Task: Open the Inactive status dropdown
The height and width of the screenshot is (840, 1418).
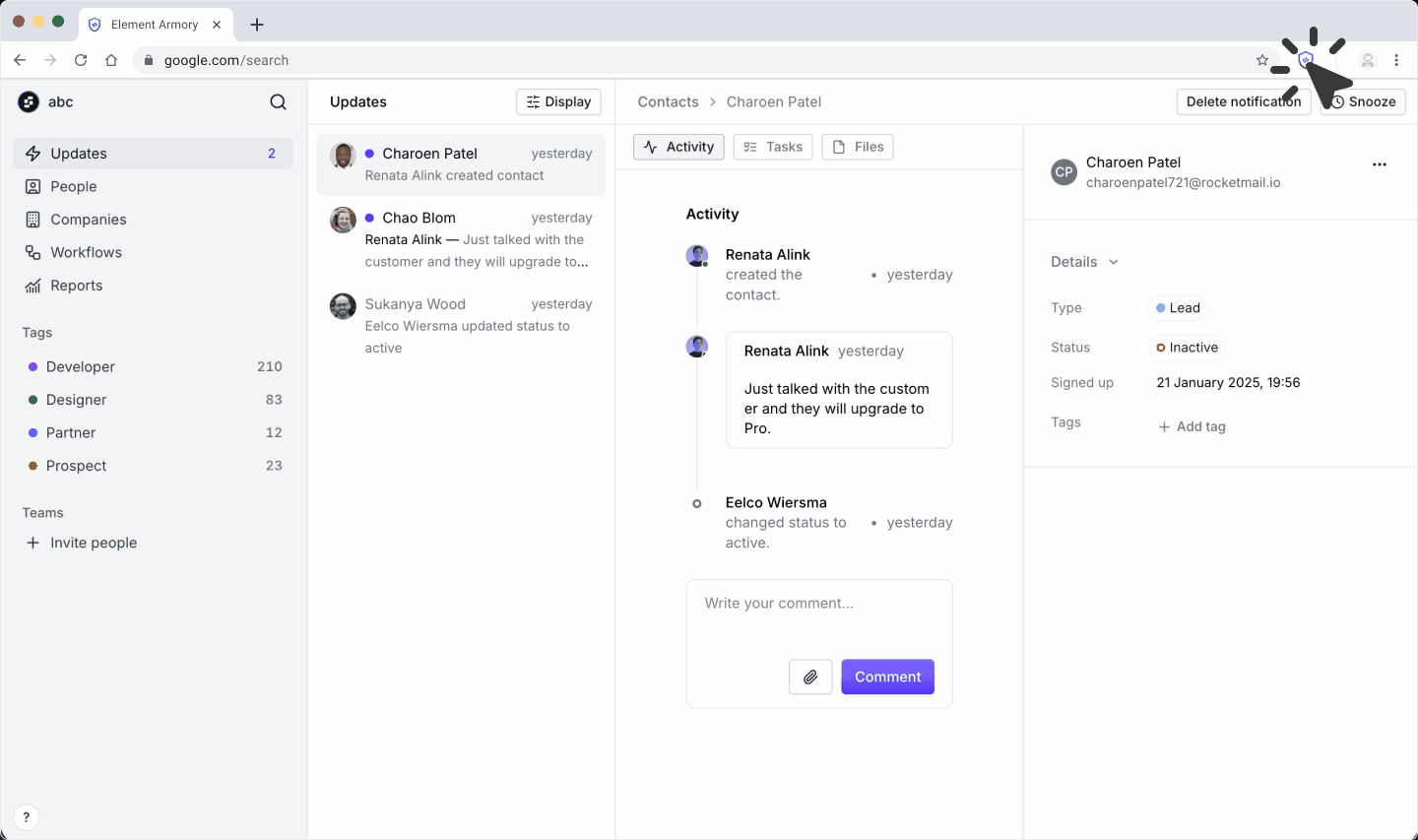Action: (x=1187, y=348)
